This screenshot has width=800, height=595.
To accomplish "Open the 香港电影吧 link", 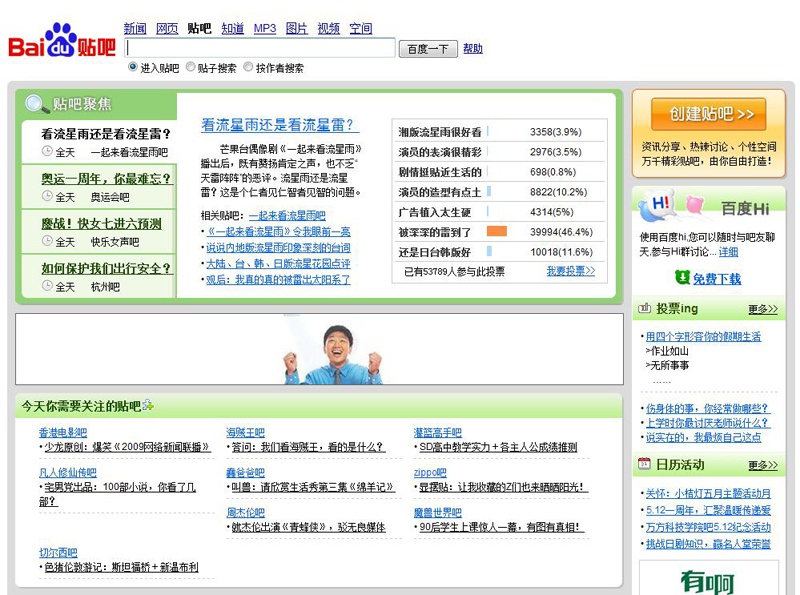I will 63,433.
